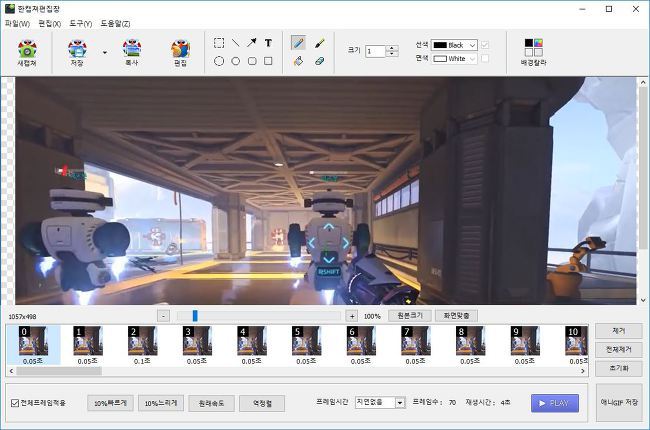Open the White fill color dropdown
The image size is (650, 430).
454,58
